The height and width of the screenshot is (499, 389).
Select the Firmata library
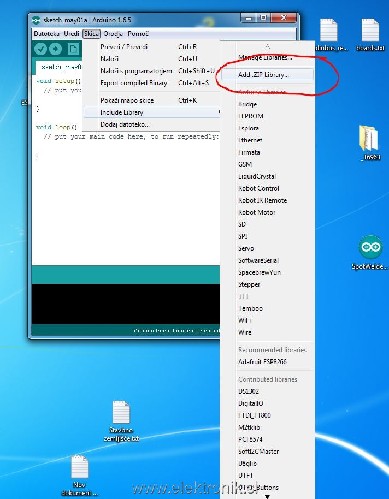249,152
